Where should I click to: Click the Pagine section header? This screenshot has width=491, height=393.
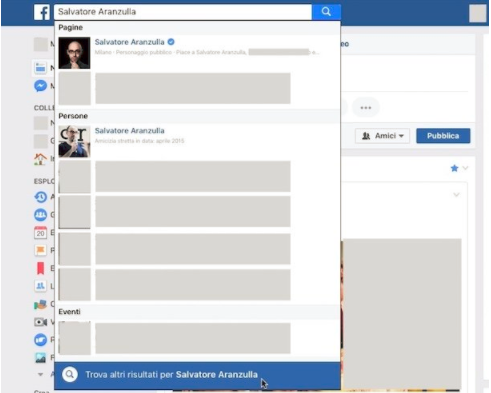tap(70, 28)
